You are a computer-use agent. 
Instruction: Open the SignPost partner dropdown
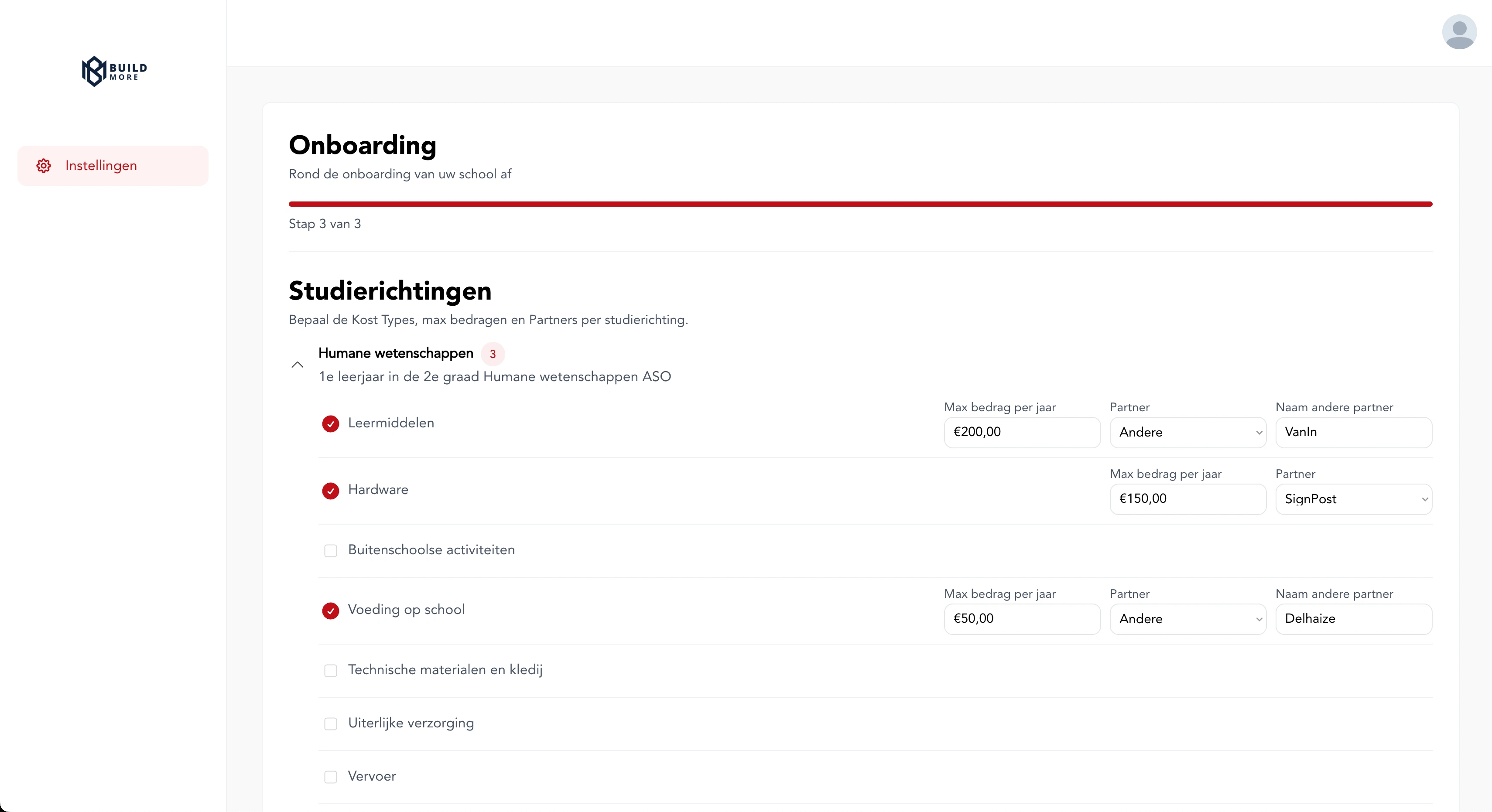click(x=1353, y=499)
